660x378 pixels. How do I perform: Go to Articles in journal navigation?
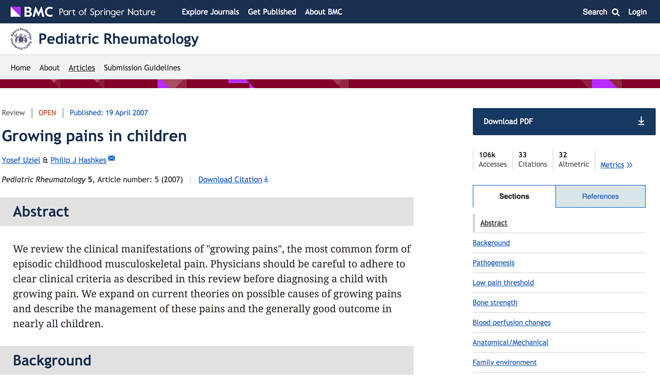[x=82, y=68]
